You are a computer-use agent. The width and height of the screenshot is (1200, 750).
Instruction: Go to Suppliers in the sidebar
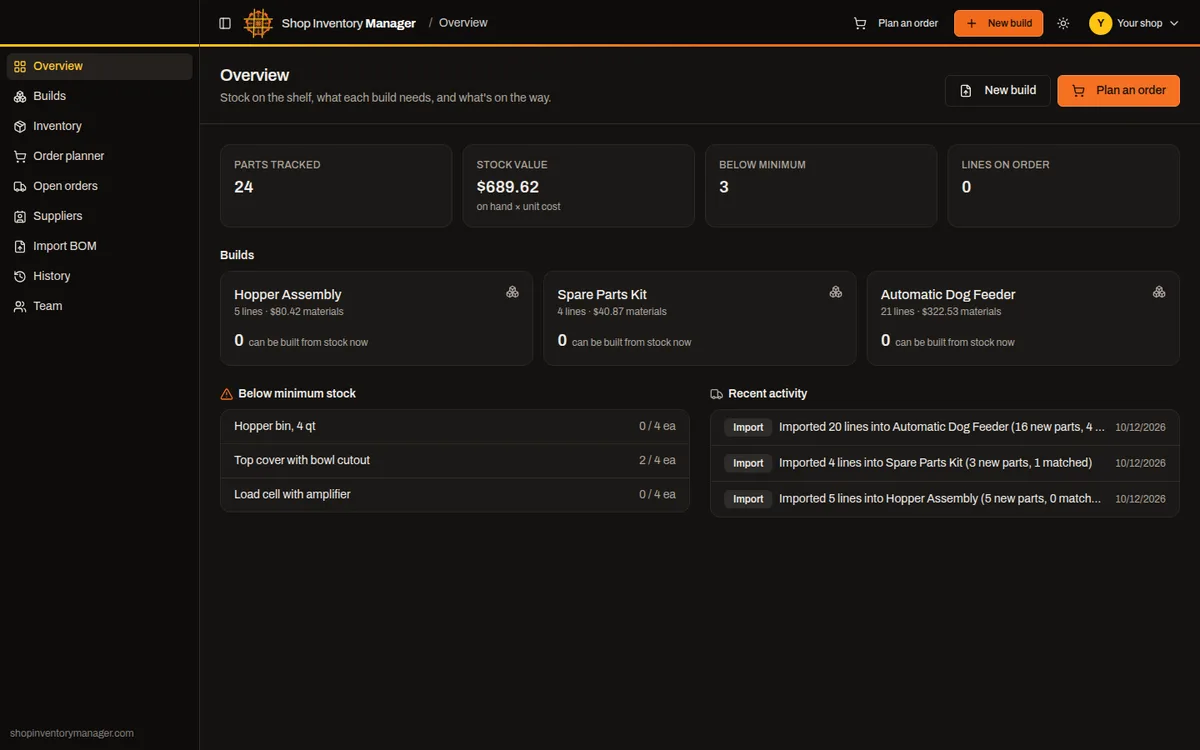[99, 216]
